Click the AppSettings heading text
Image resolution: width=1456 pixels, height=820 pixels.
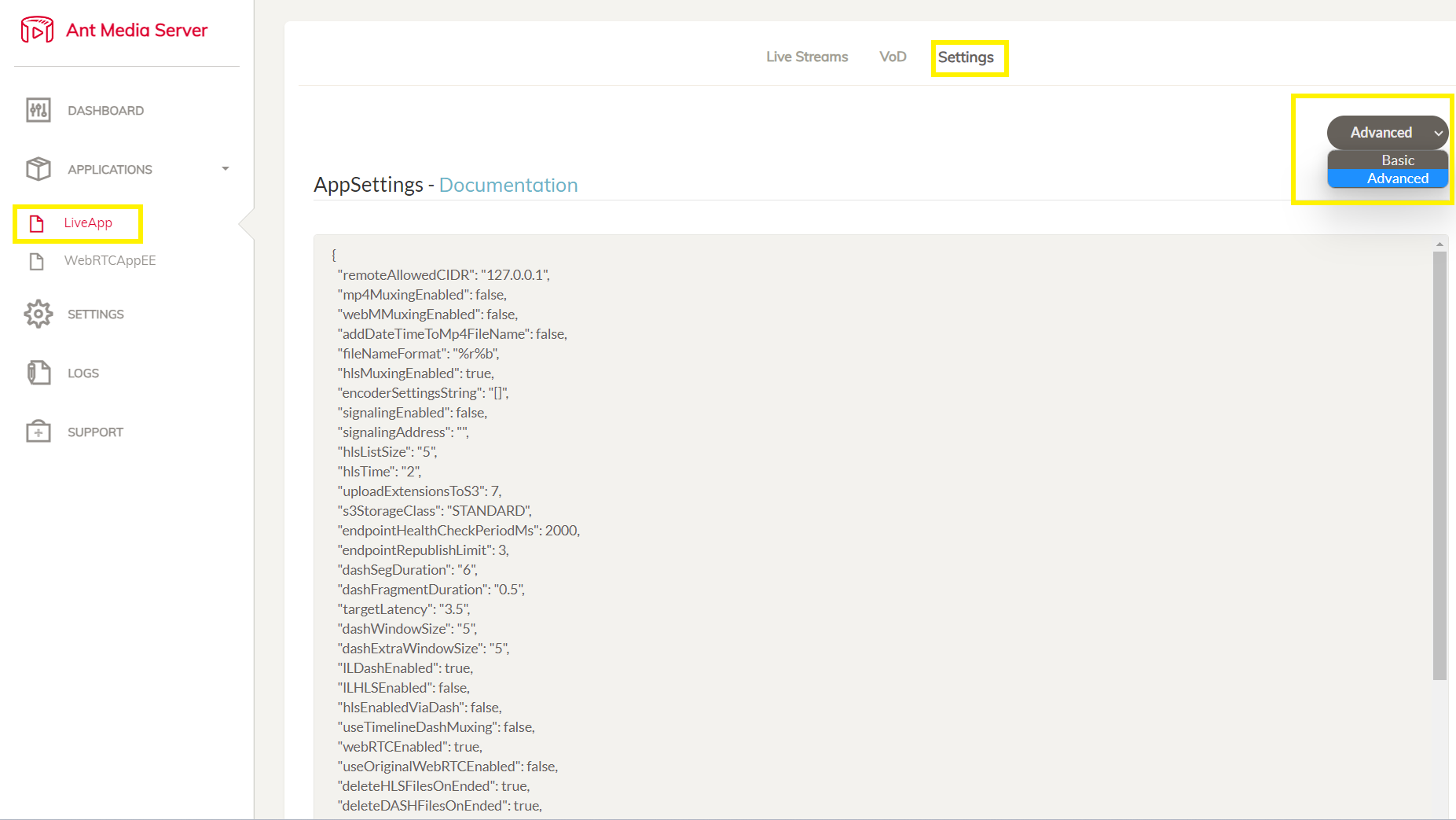369,185
